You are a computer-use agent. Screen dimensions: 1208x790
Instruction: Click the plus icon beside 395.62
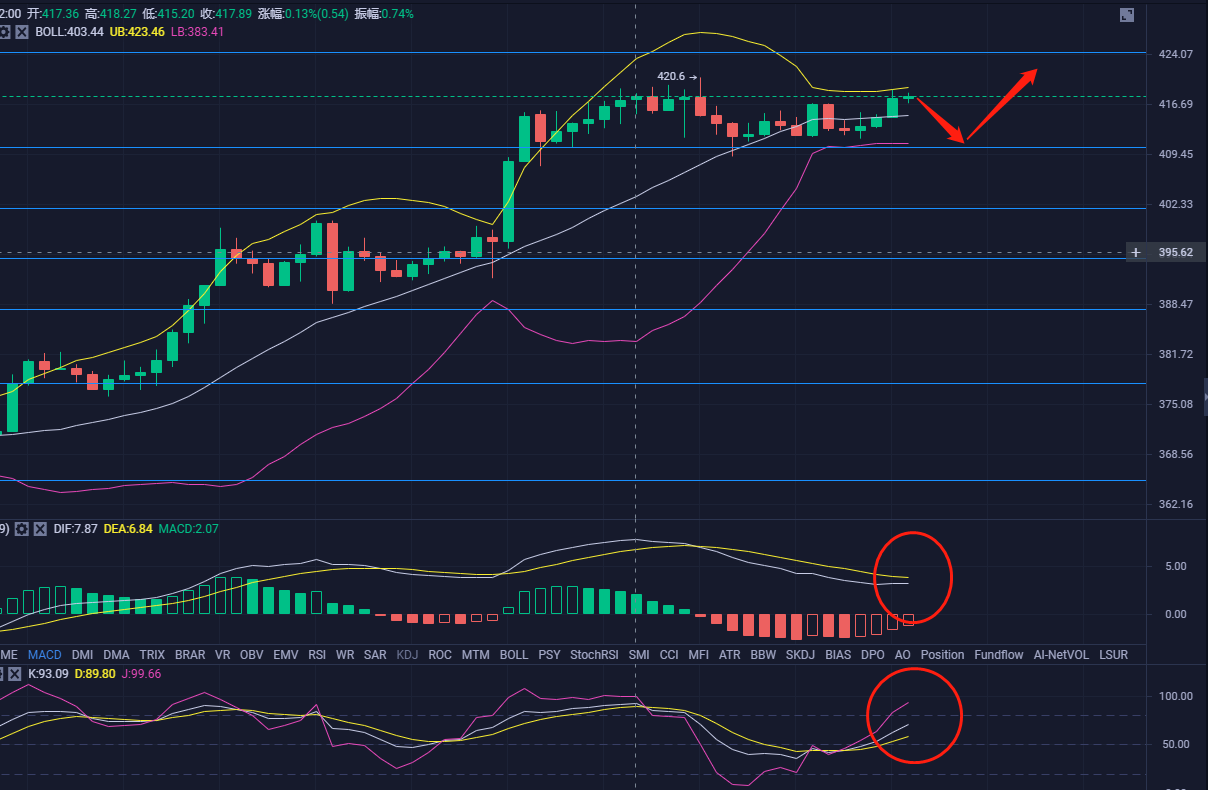1135,252
